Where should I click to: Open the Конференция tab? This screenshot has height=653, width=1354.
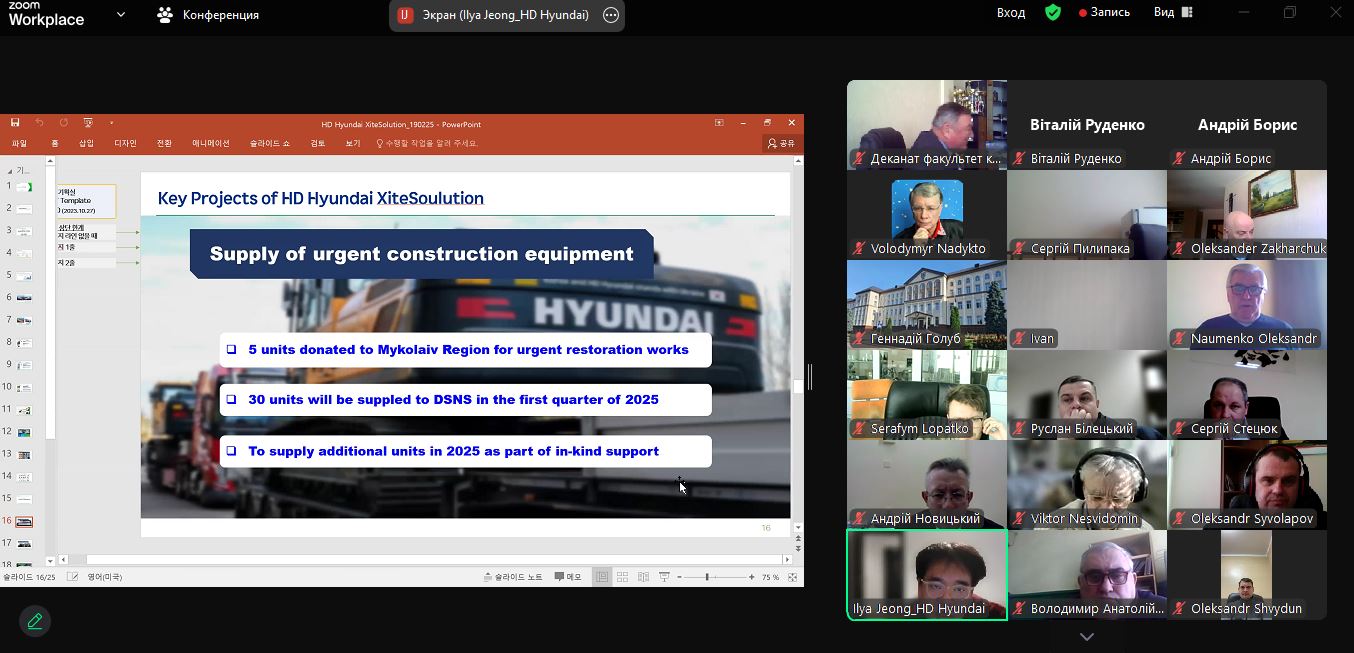coord(208,14)
